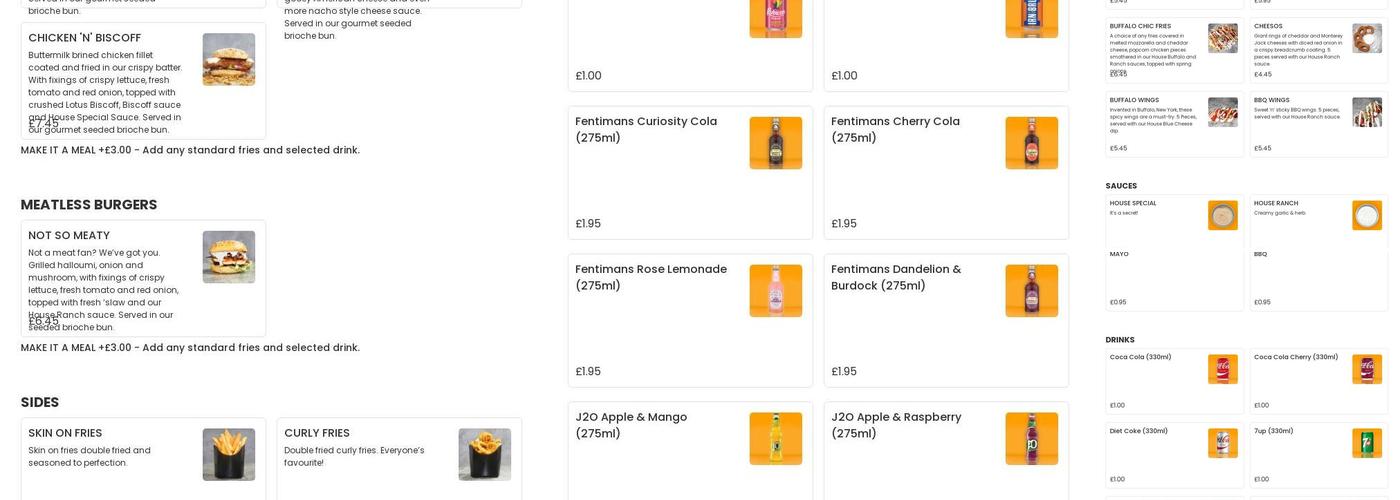Click the Fentimans Rose Lemonade bottle icon
1400x500 pixels.
tap(775, 291)
